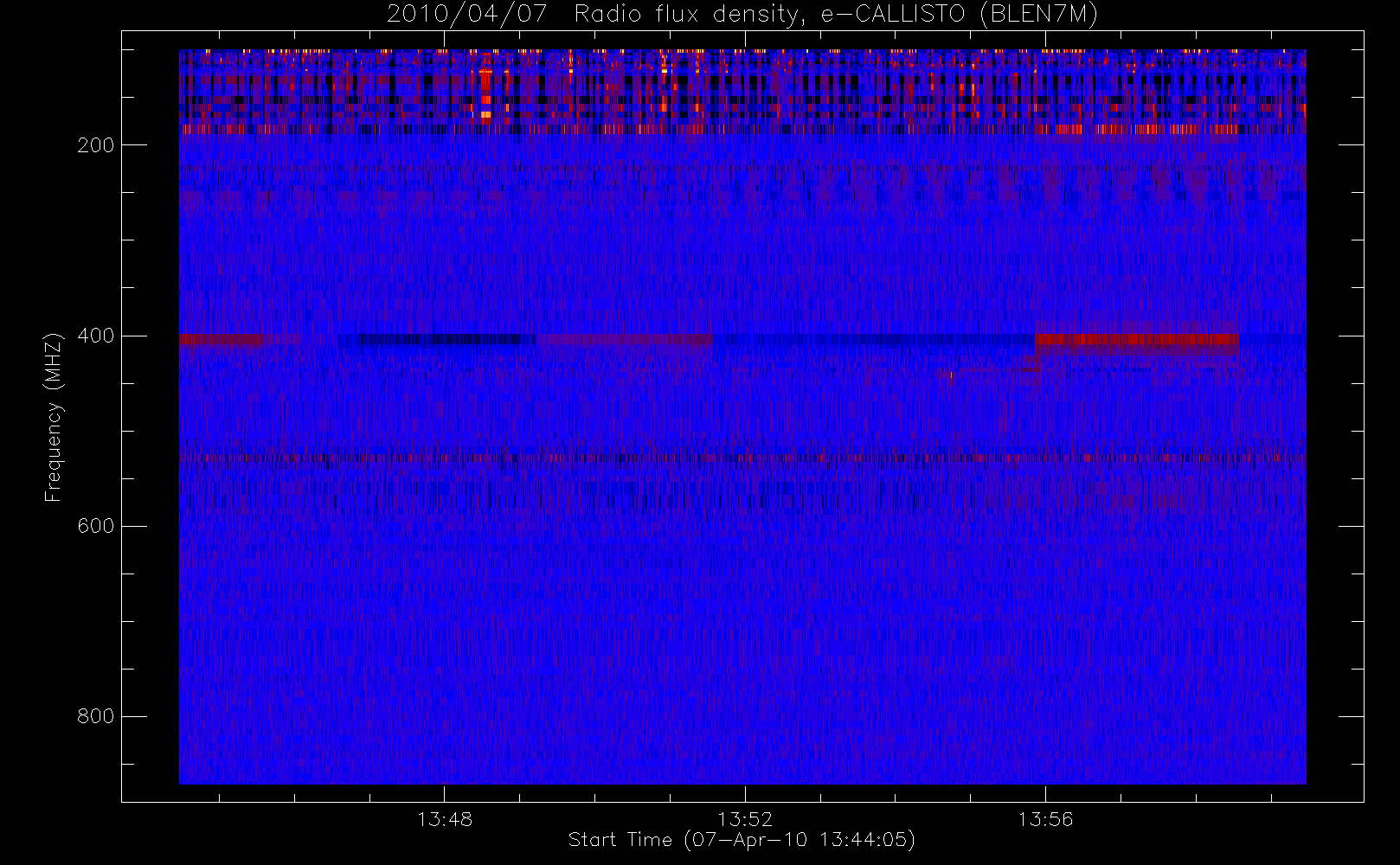Click the 400 frequency tick label

tap(96, 336)
